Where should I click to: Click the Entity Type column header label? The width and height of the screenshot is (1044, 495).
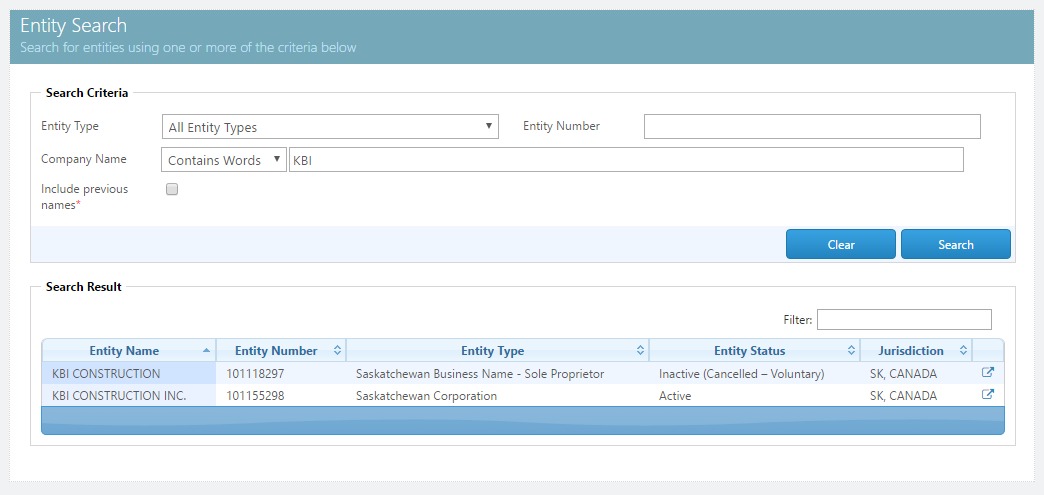tap(493, 350)
